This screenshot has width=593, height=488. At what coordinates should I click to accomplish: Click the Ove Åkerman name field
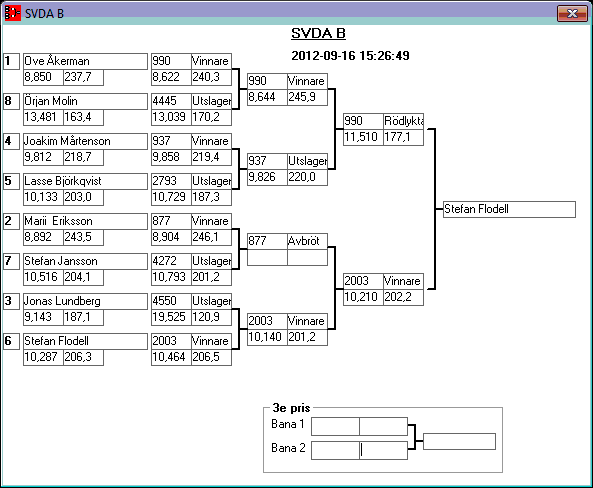click(85, 61)
